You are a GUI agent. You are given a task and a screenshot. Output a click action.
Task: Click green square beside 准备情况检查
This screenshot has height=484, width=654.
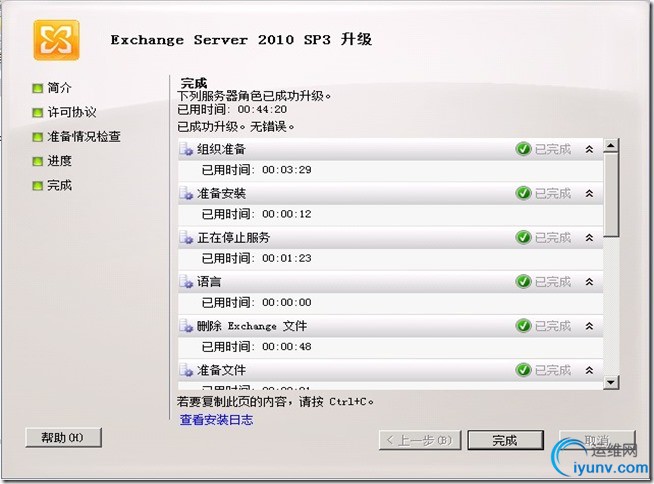(38, 137)
